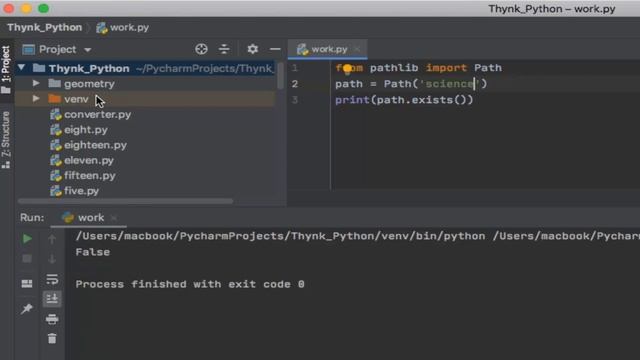Click the vertical scrollbar of Project tree
The height and width of the screenshot is (360, 640).
280,76
